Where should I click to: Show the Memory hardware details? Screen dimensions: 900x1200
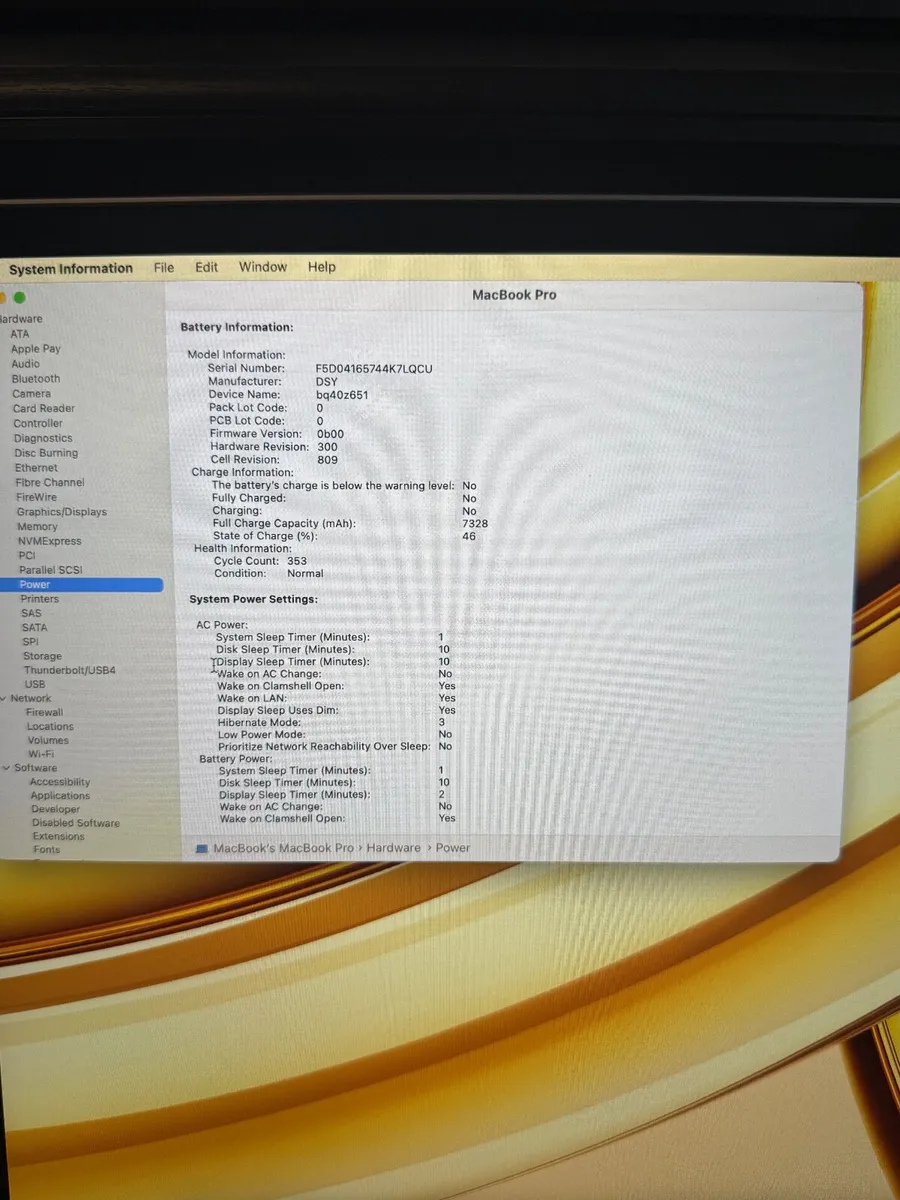[37, 526]
